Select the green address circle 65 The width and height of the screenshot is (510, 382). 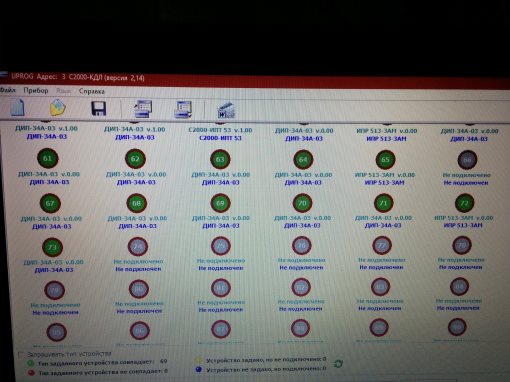[x=385, y=160]
